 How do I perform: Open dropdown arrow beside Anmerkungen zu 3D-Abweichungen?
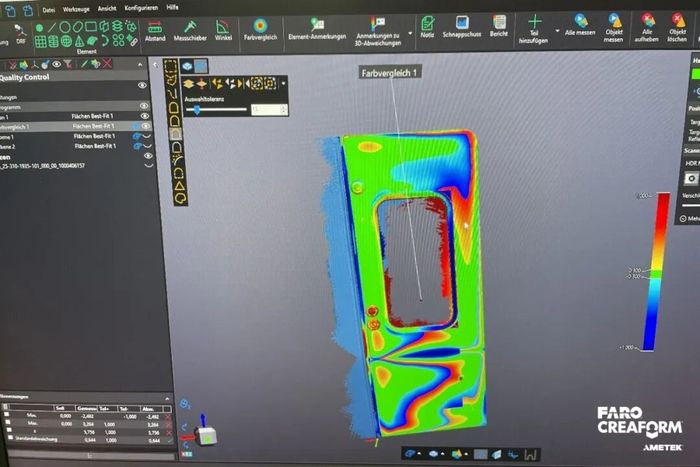410,33
